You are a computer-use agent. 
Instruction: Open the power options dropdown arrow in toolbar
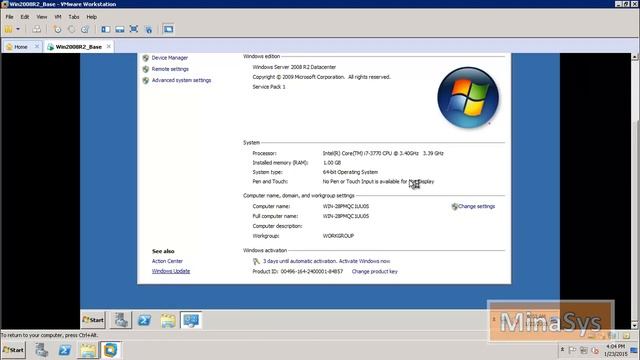[x=18, y=29]
